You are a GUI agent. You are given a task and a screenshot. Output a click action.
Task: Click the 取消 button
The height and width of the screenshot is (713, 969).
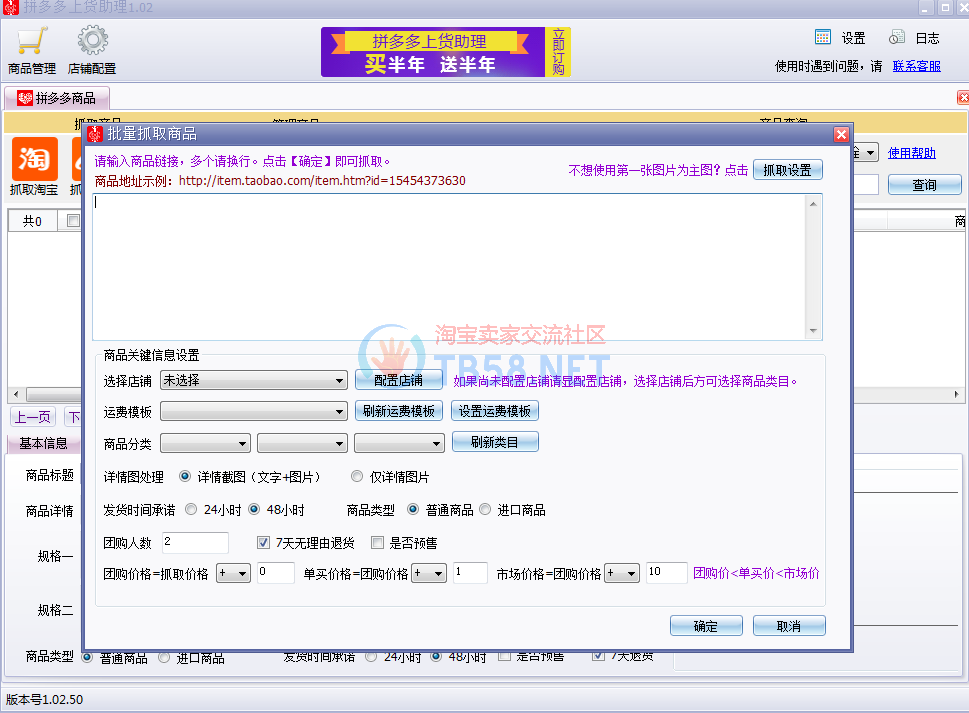tap(789, 626)
